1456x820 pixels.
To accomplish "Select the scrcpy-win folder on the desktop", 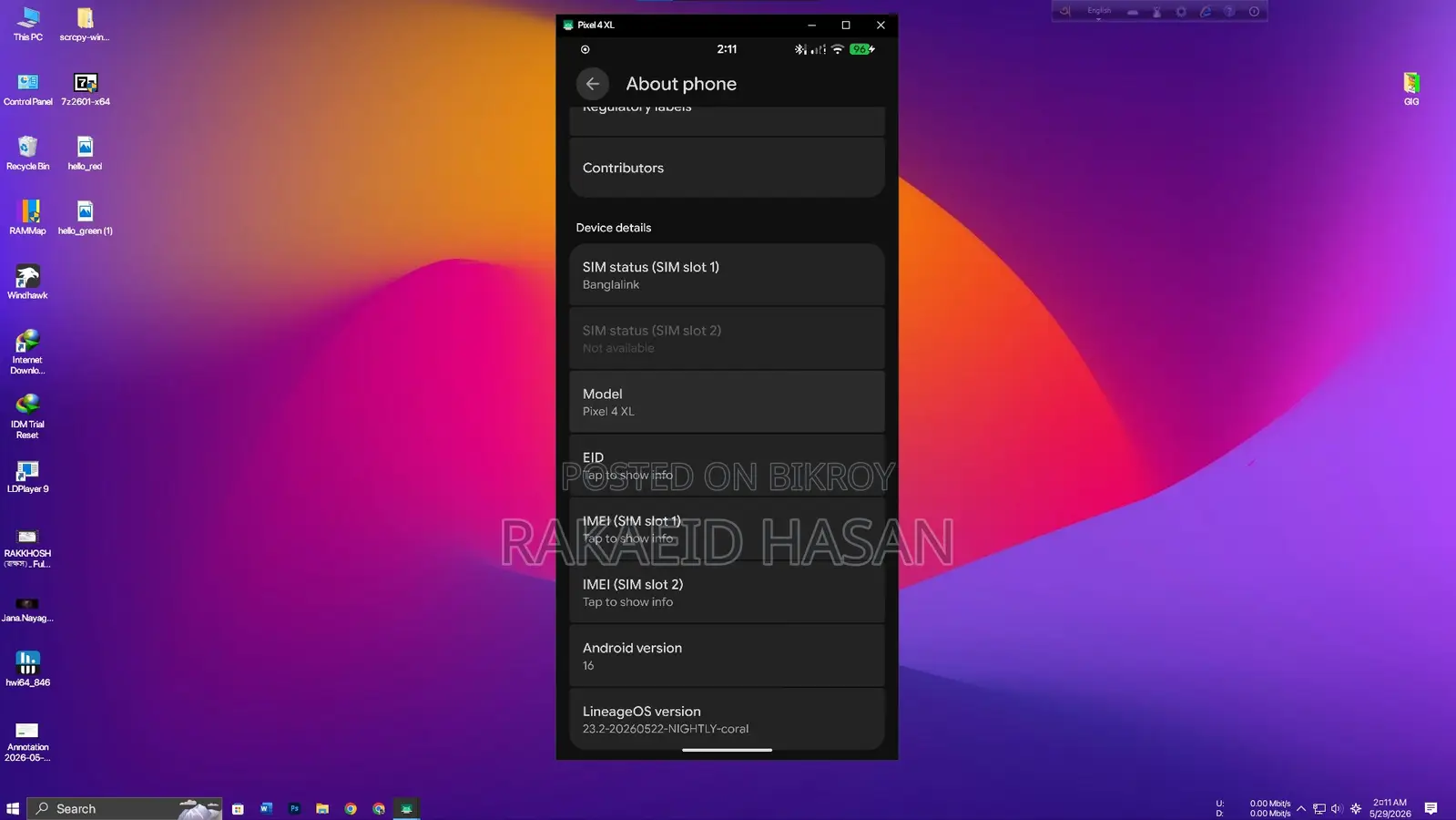I will click(x=85, y=24).
